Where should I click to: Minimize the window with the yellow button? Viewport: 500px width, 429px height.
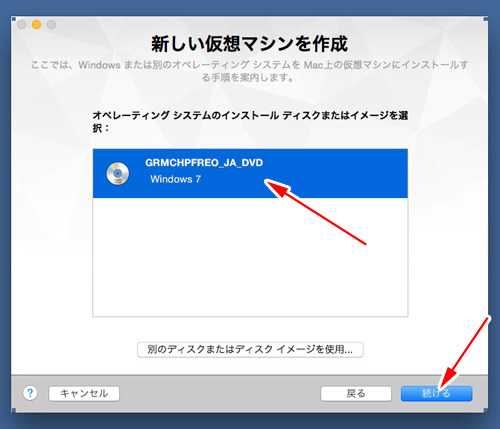click(36, 25)
